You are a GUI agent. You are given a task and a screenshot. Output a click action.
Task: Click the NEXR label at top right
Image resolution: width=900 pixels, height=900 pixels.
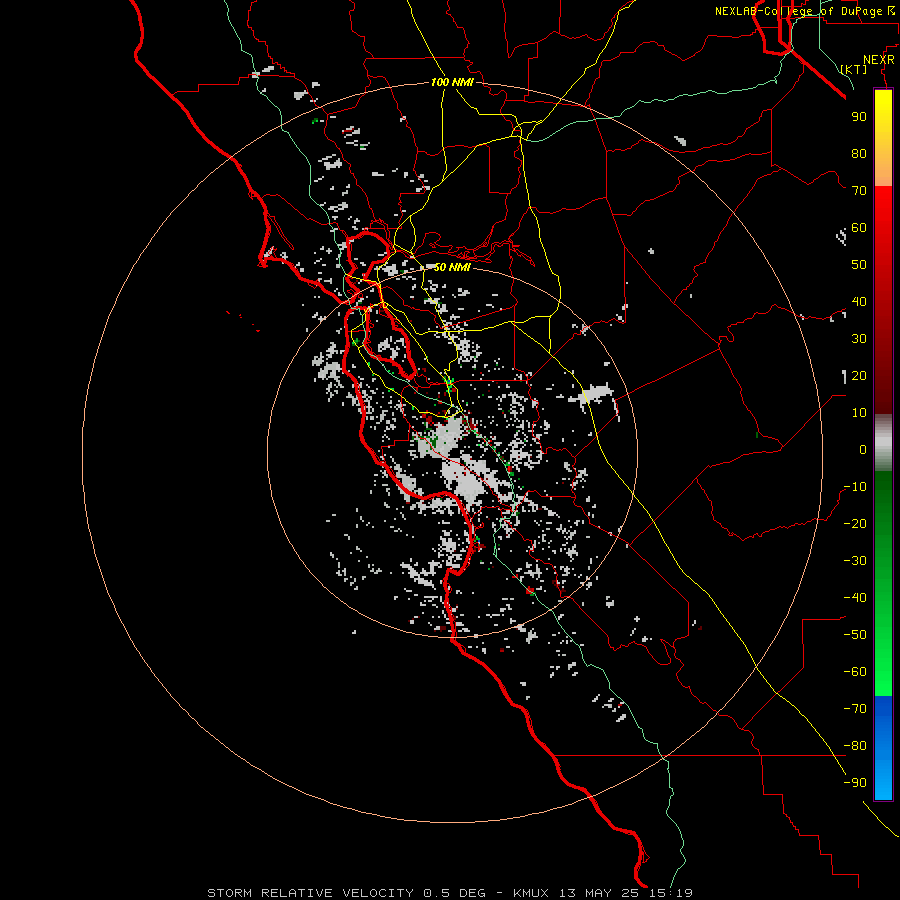point(879,60)
